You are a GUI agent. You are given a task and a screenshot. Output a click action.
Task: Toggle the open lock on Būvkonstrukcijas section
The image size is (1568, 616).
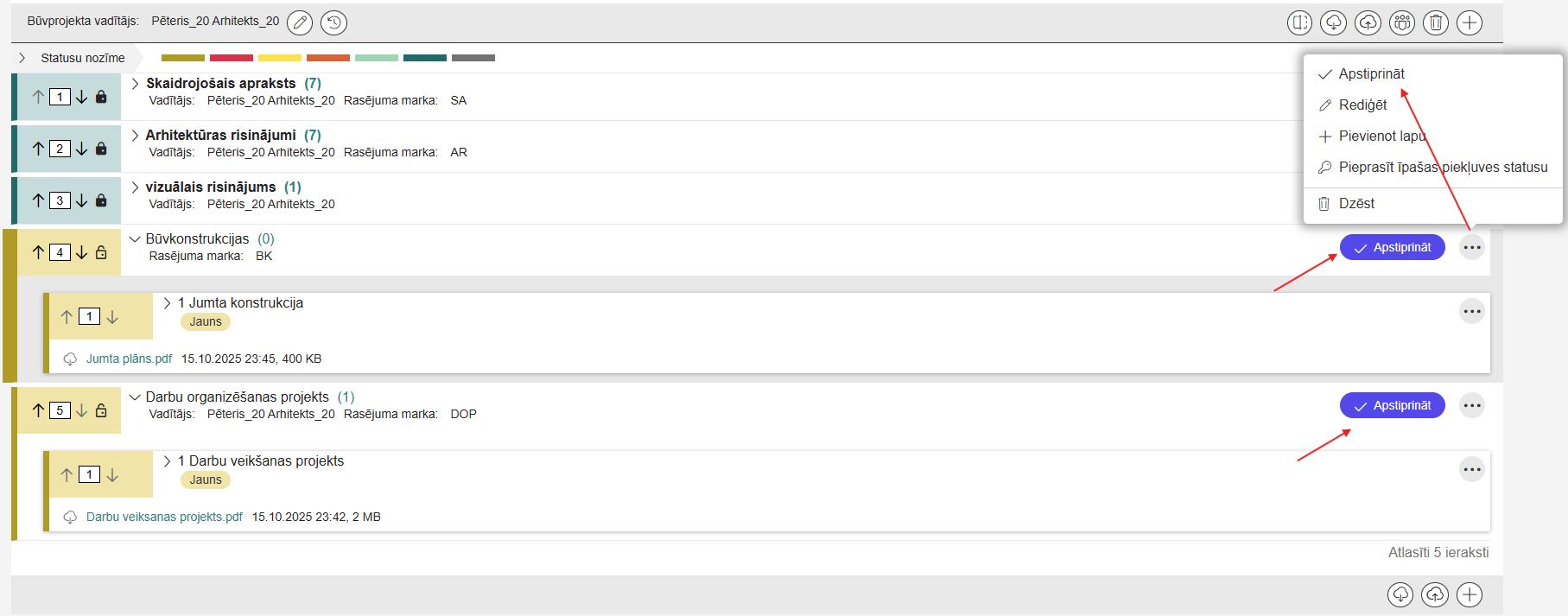pos(101,252)
